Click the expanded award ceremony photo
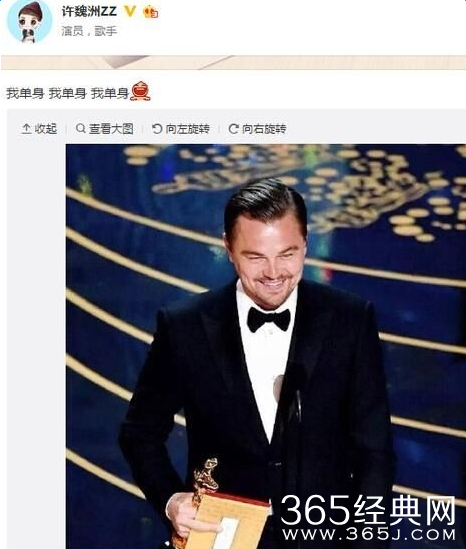Image resolution: width=466 pixels, height=549 pixels. 266,346
